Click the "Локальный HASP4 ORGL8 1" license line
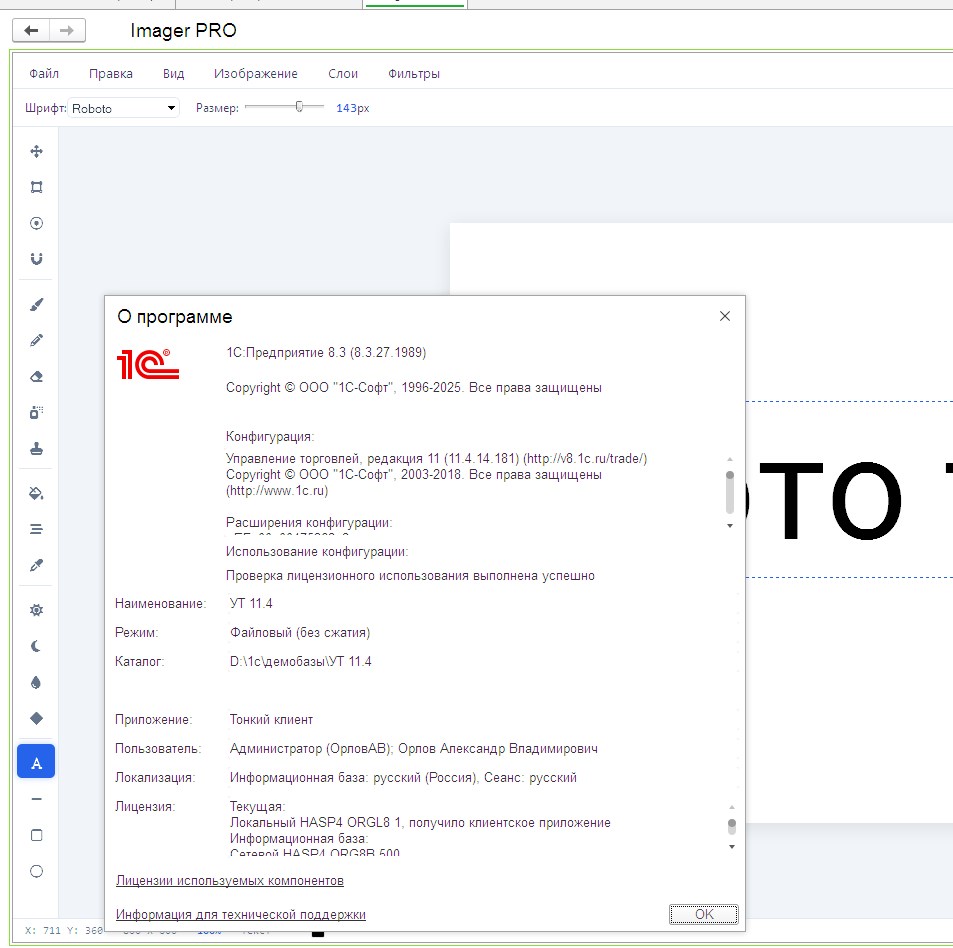This screenshot has height=948, width=953. 420,823
